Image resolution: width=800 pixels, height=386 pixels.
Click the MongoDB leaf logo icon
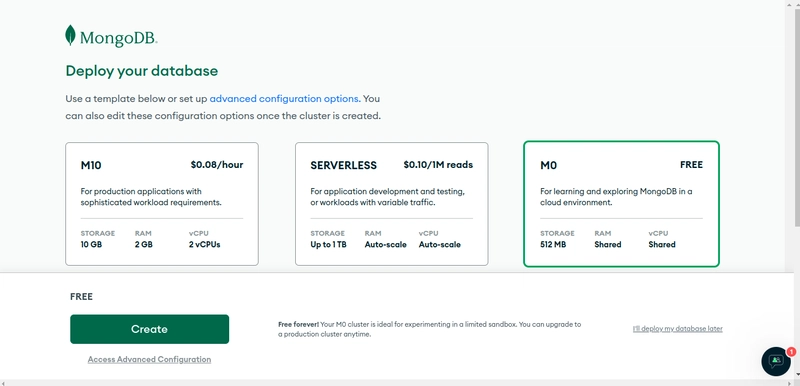coord(70,36)
